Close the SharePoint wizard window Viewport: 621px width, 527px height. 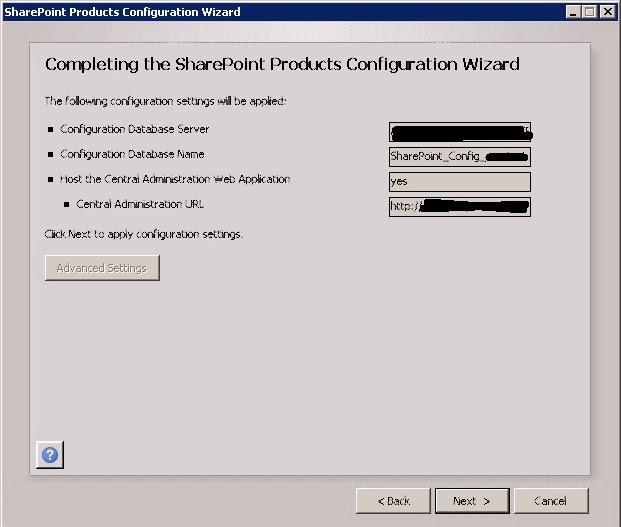click(x=608, y=12)
